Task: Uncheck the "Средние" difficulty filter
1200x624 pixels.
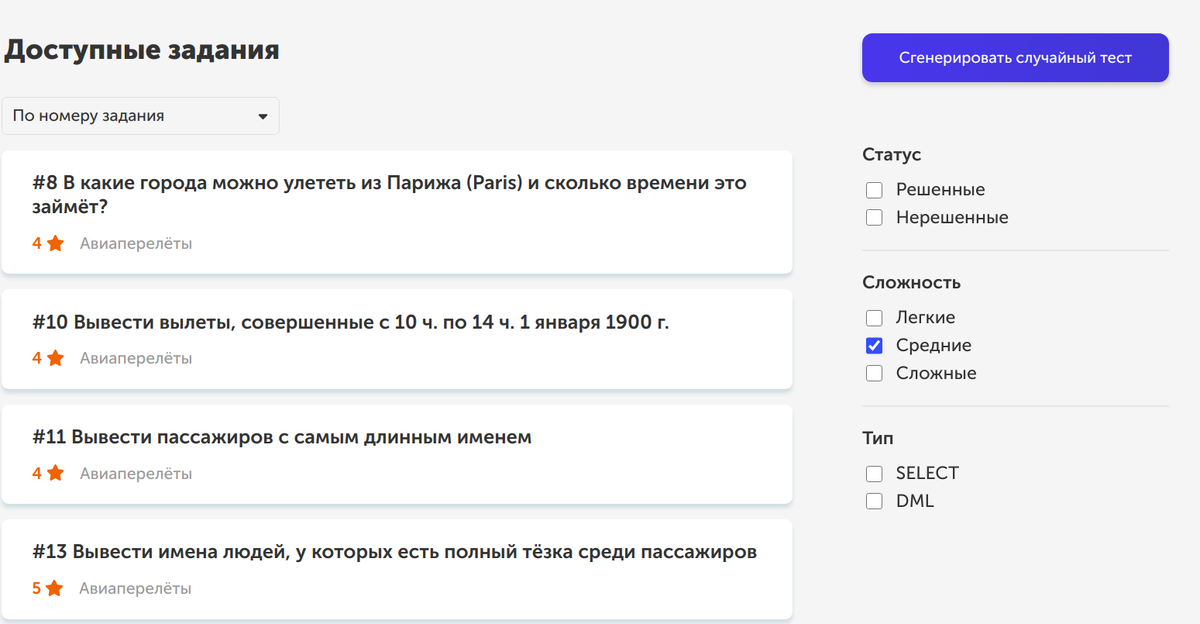Action: [874, 345]
